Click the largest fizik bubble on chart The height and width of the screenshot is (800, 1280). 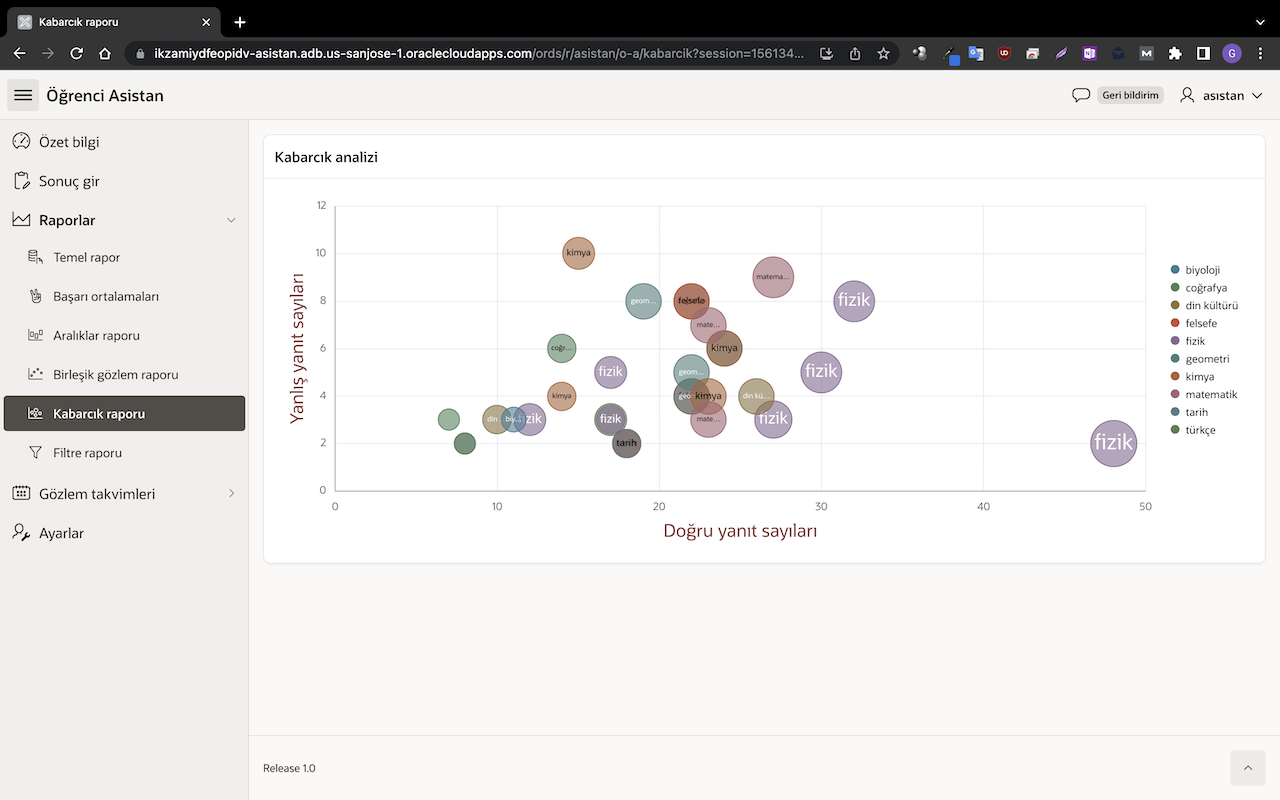[1113, 443]
